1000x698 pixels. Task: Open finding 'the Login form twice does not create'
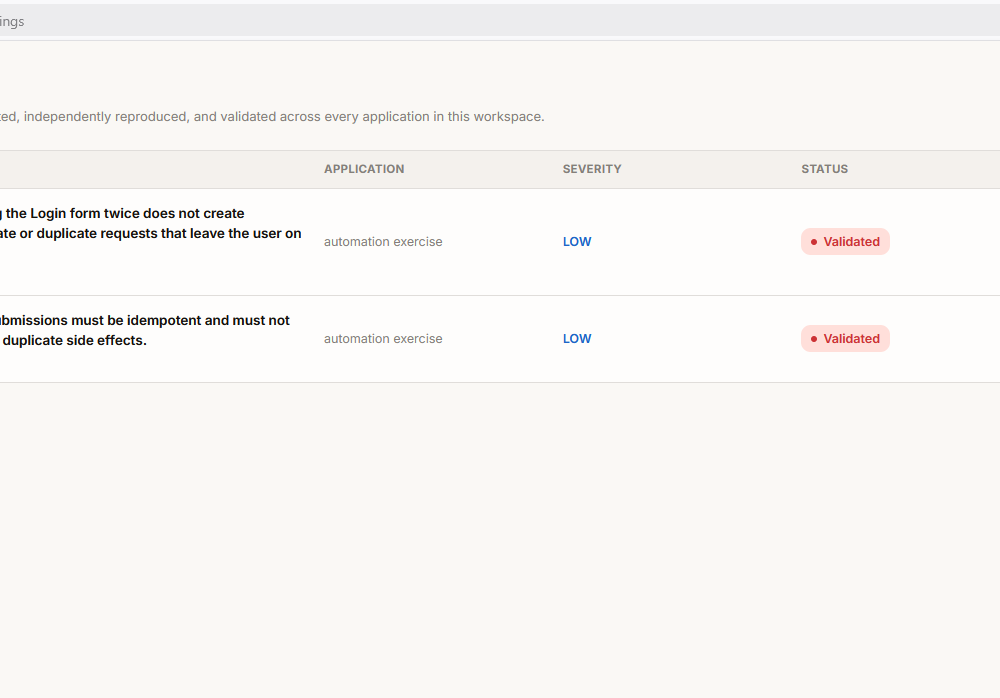tap(122, 214)
